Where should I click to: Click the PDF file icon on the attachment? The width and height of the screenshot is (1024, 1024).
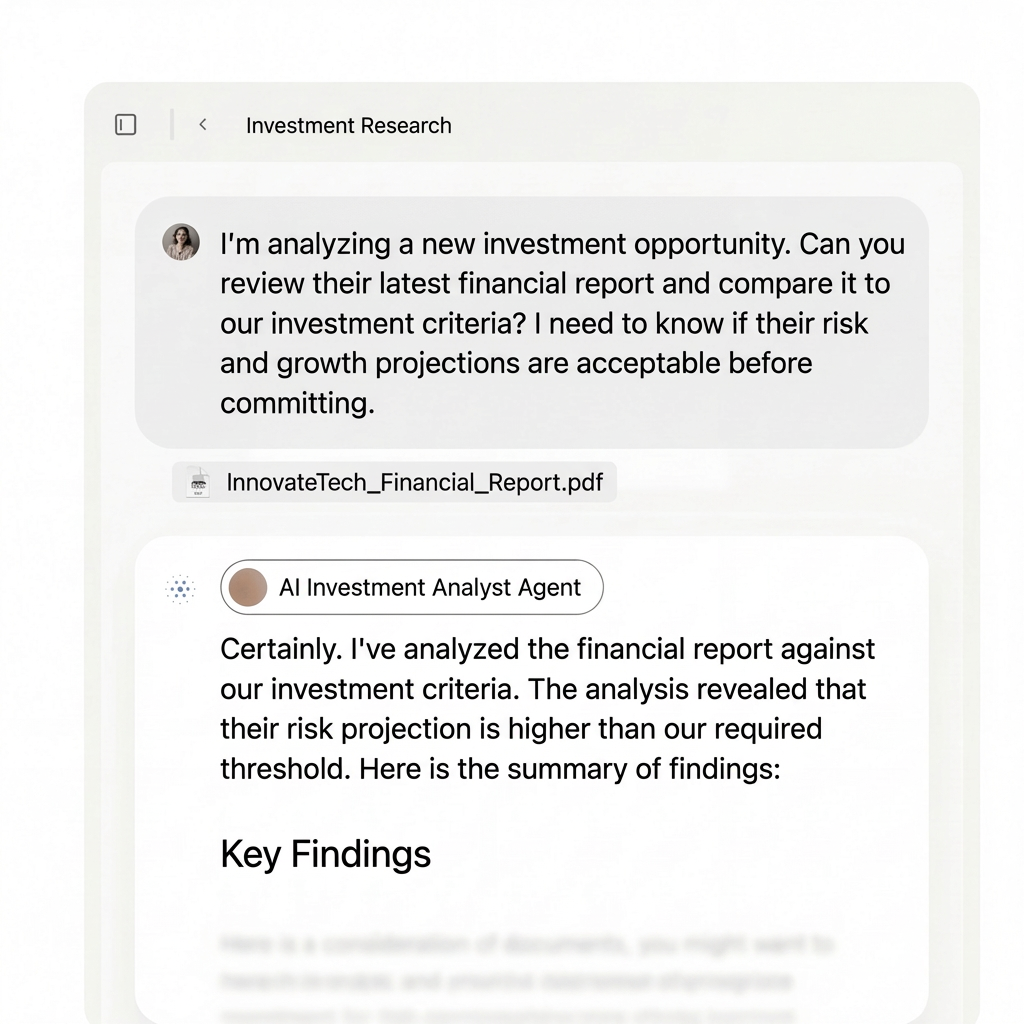[x=199, y=483]
